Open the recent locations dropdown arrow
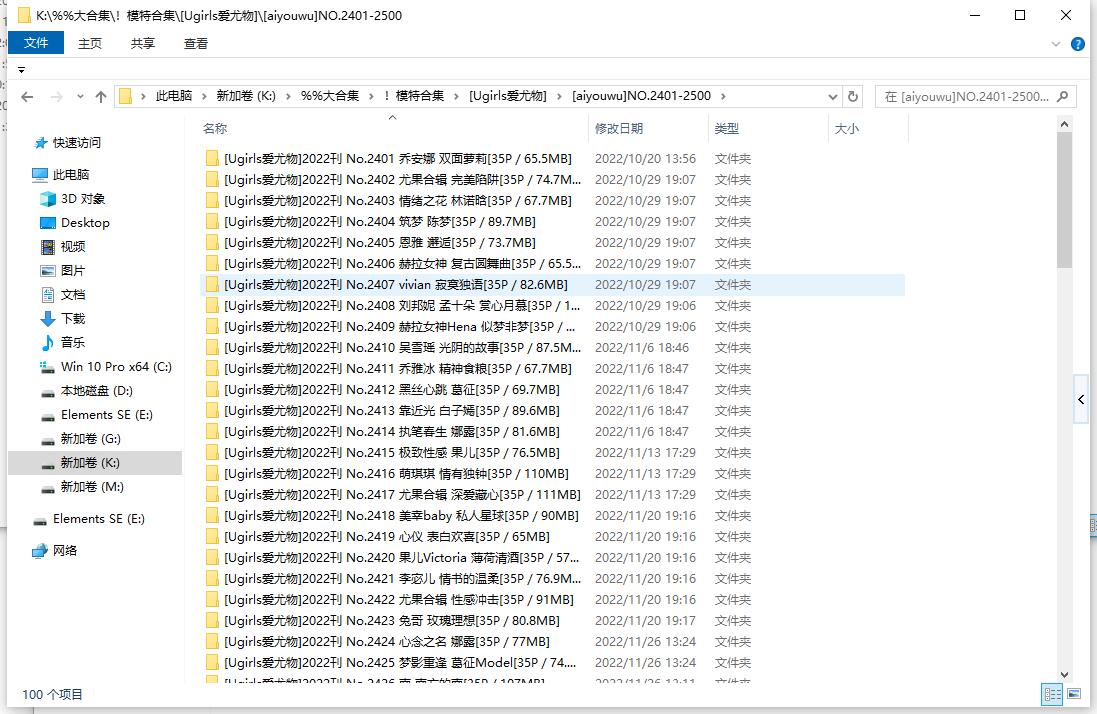The width and height of the screenshot is (1097, 714). pos(80,97)
